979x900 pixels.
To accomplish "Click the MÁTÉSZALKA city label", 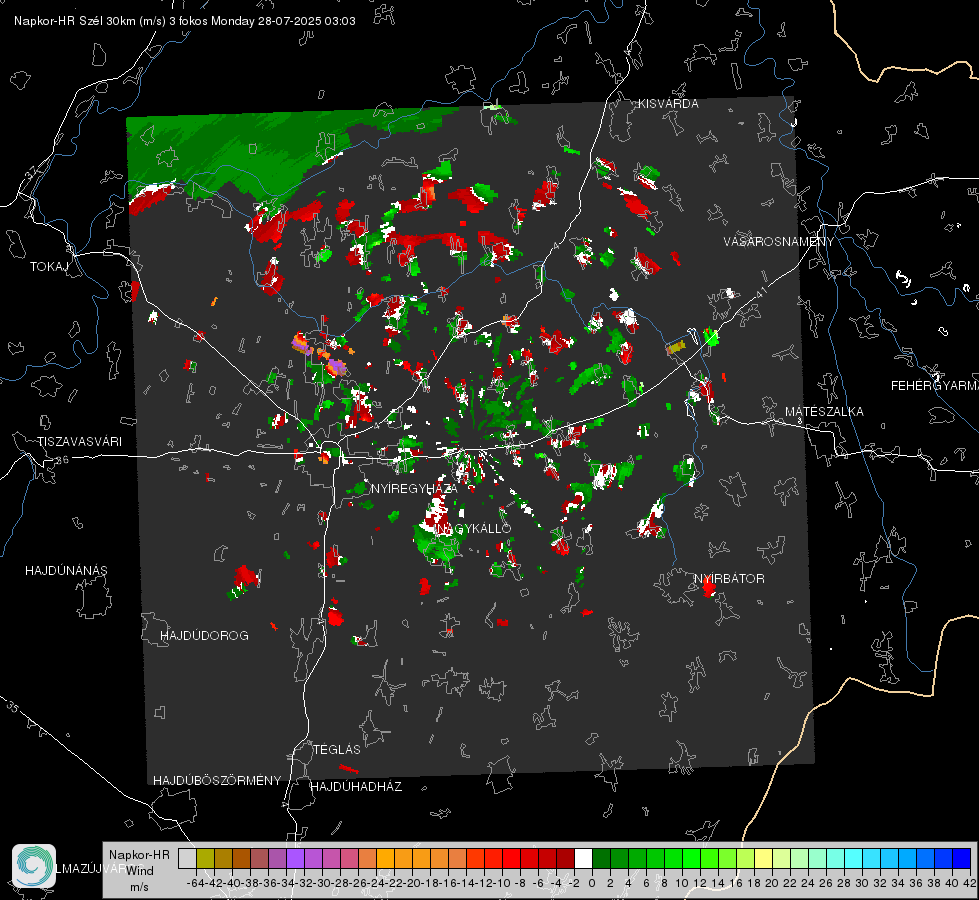I will 824,412.
